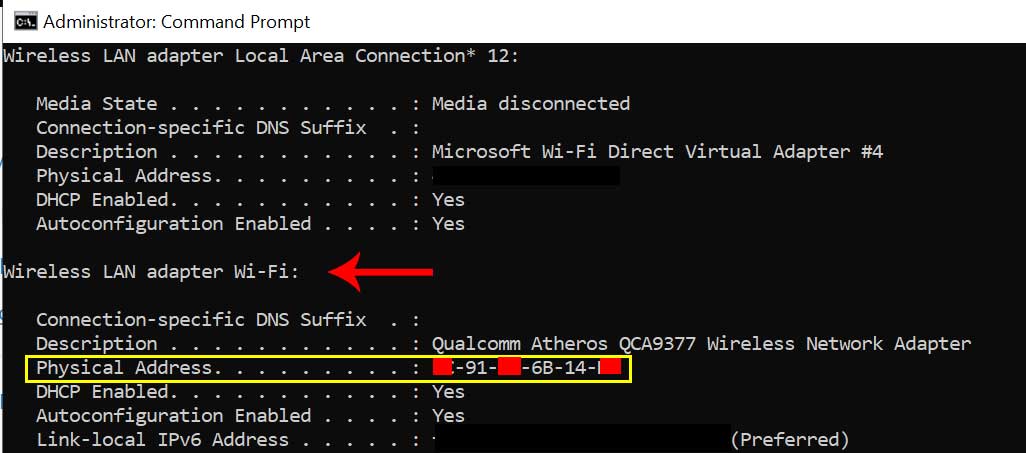Click the Wireless LAN adapter Wi-Fi heading

coord(151,272)
